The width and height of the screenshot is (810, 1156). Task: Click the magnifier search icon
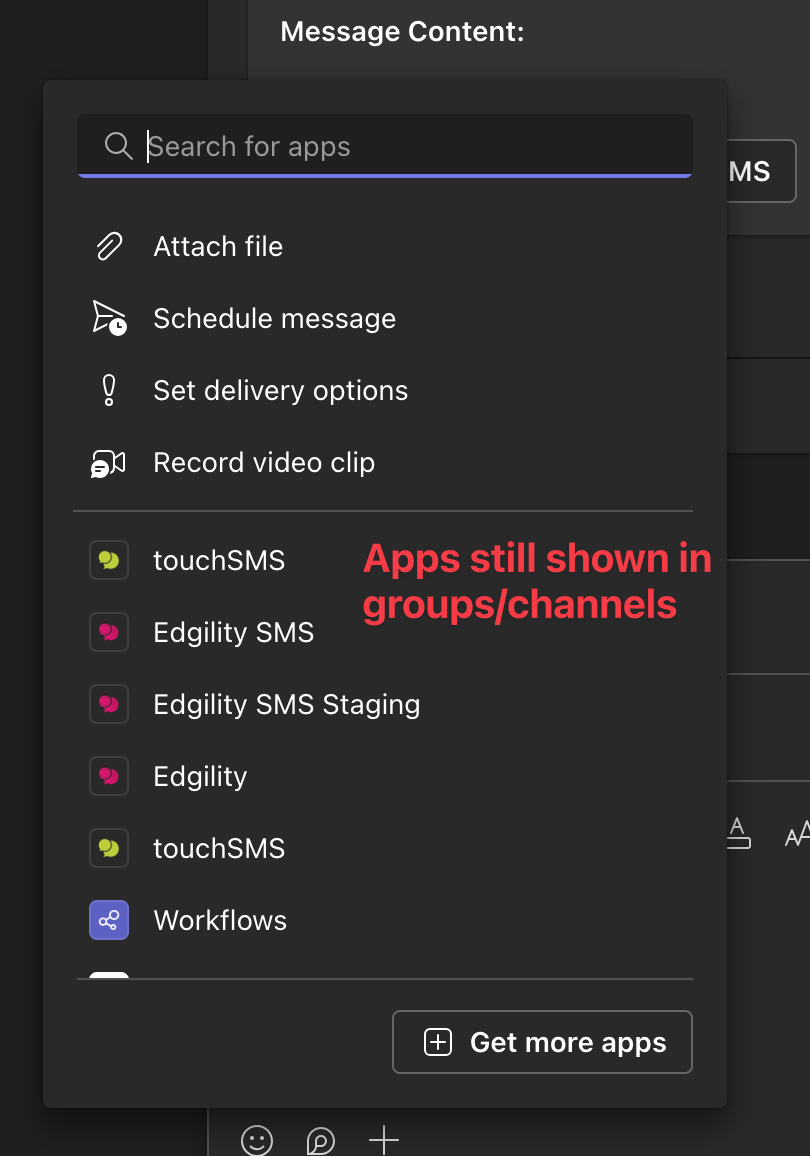tap(118, 146)
